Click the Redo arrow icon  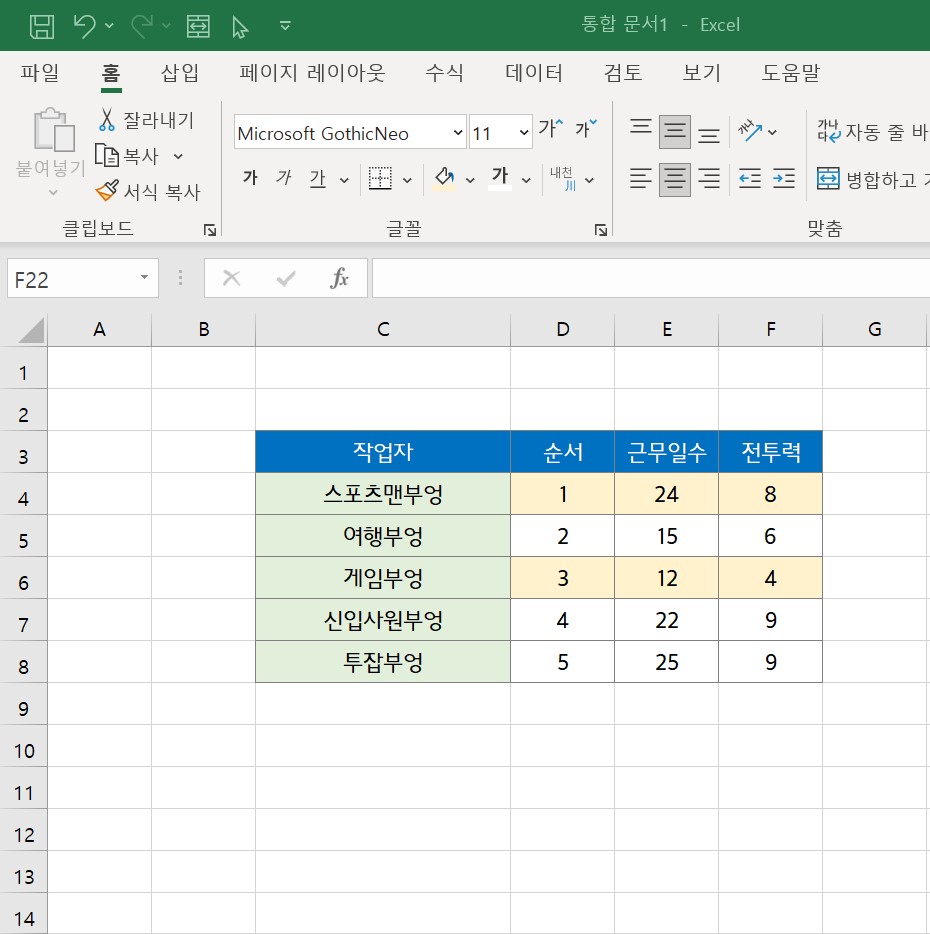(142, 26)
